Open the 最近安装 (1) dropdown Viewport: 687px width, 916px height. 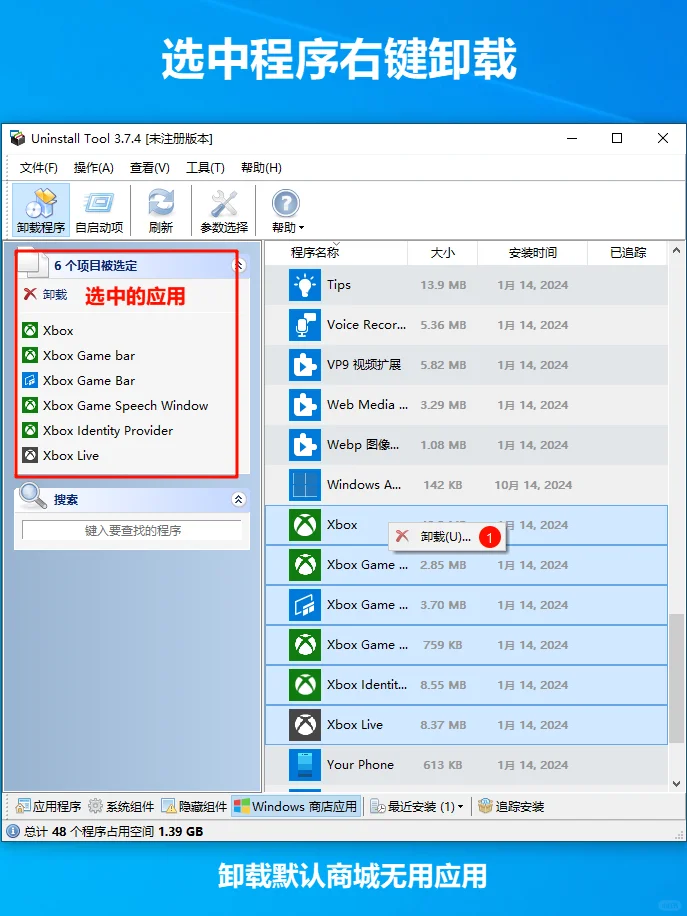[417, 806]
